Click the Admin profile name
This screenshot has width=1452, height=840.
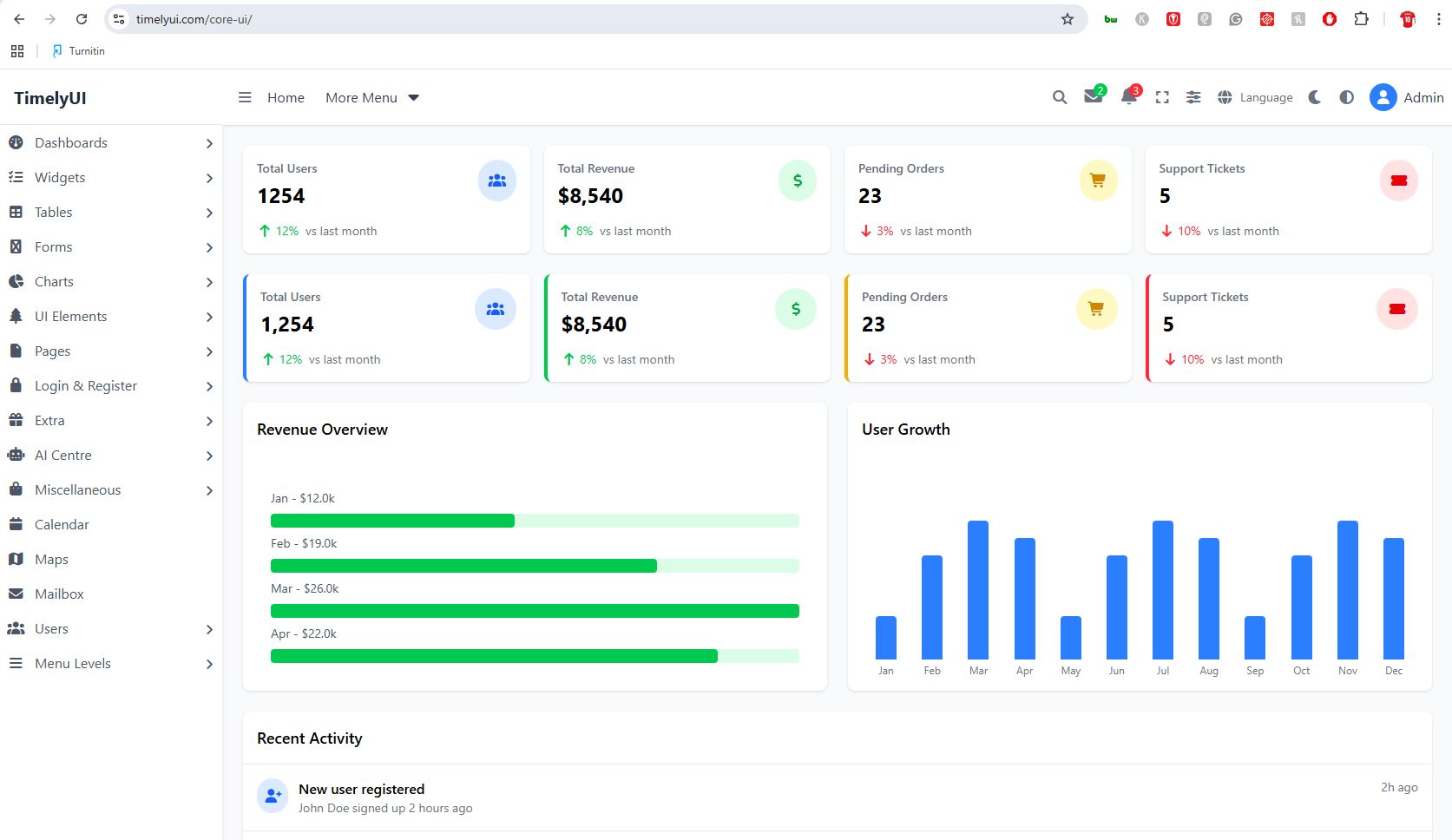tap(1424, 98)
